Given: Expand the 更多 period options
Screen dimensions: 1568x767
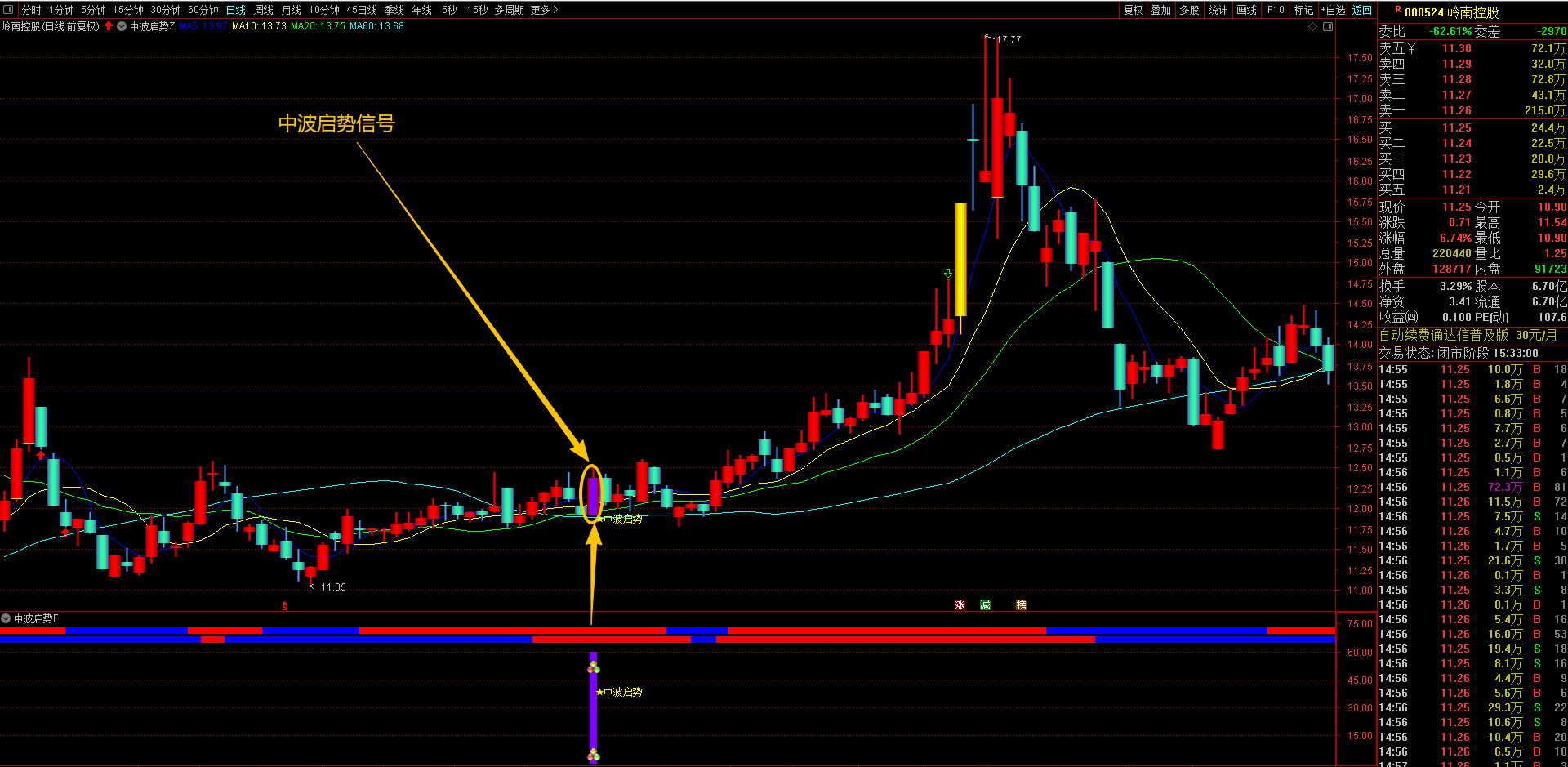Looking at the screenshot, I should (x=544, y=10).
